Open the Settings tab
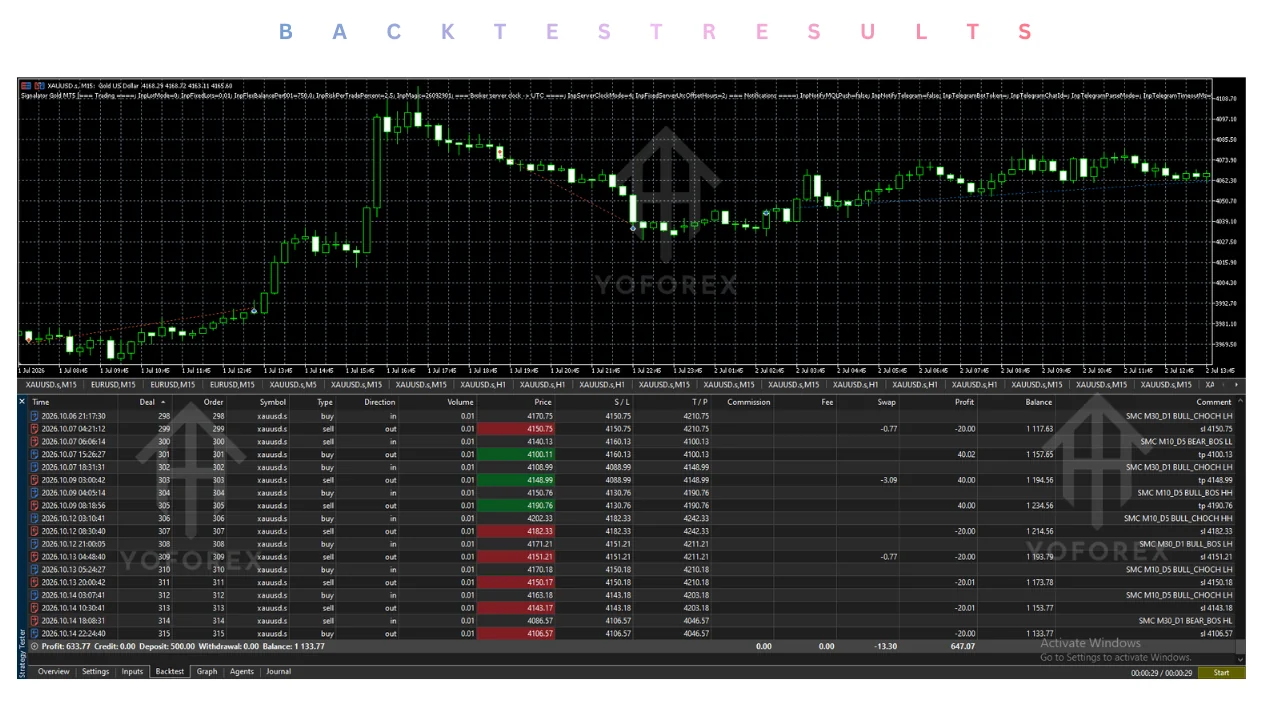The height and width of the screenshot is (720, 1280). [95, 672]
